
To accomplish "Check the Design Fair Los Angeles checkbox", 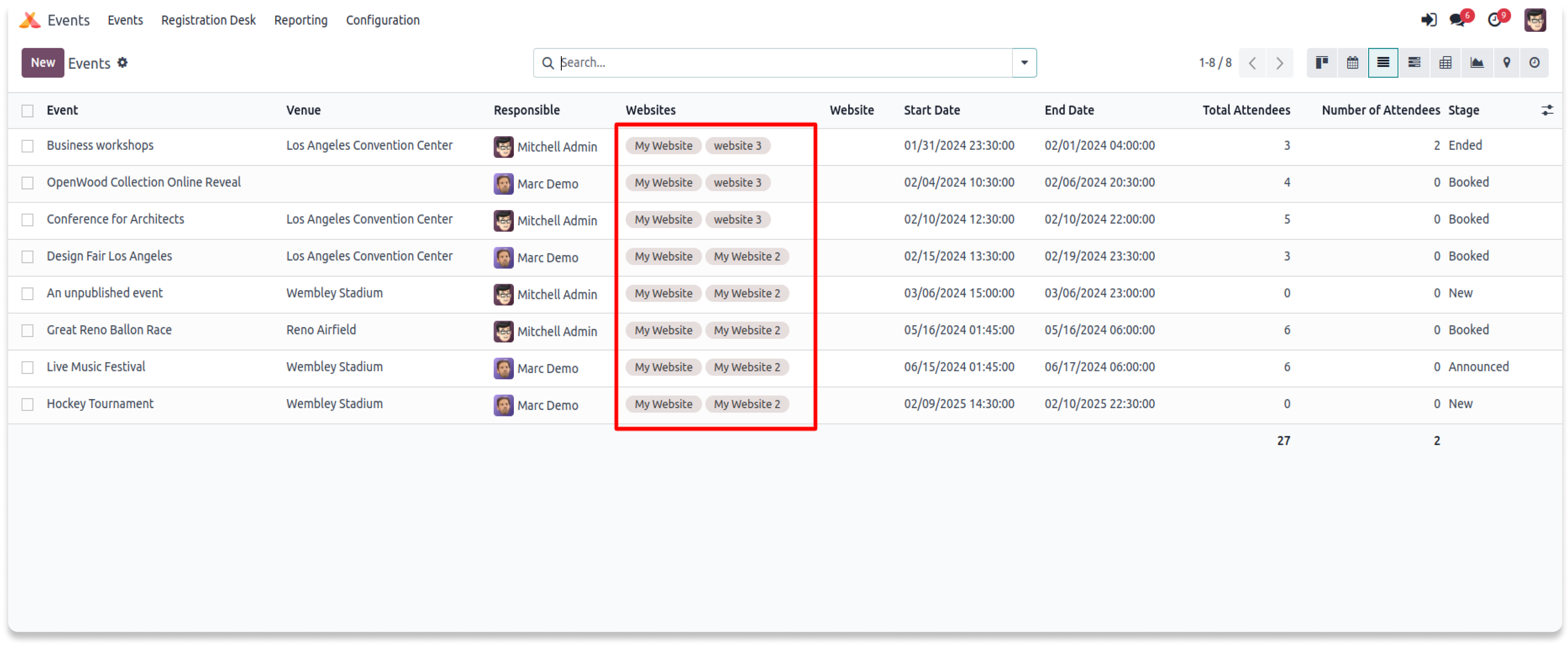I will click(27, 257).
